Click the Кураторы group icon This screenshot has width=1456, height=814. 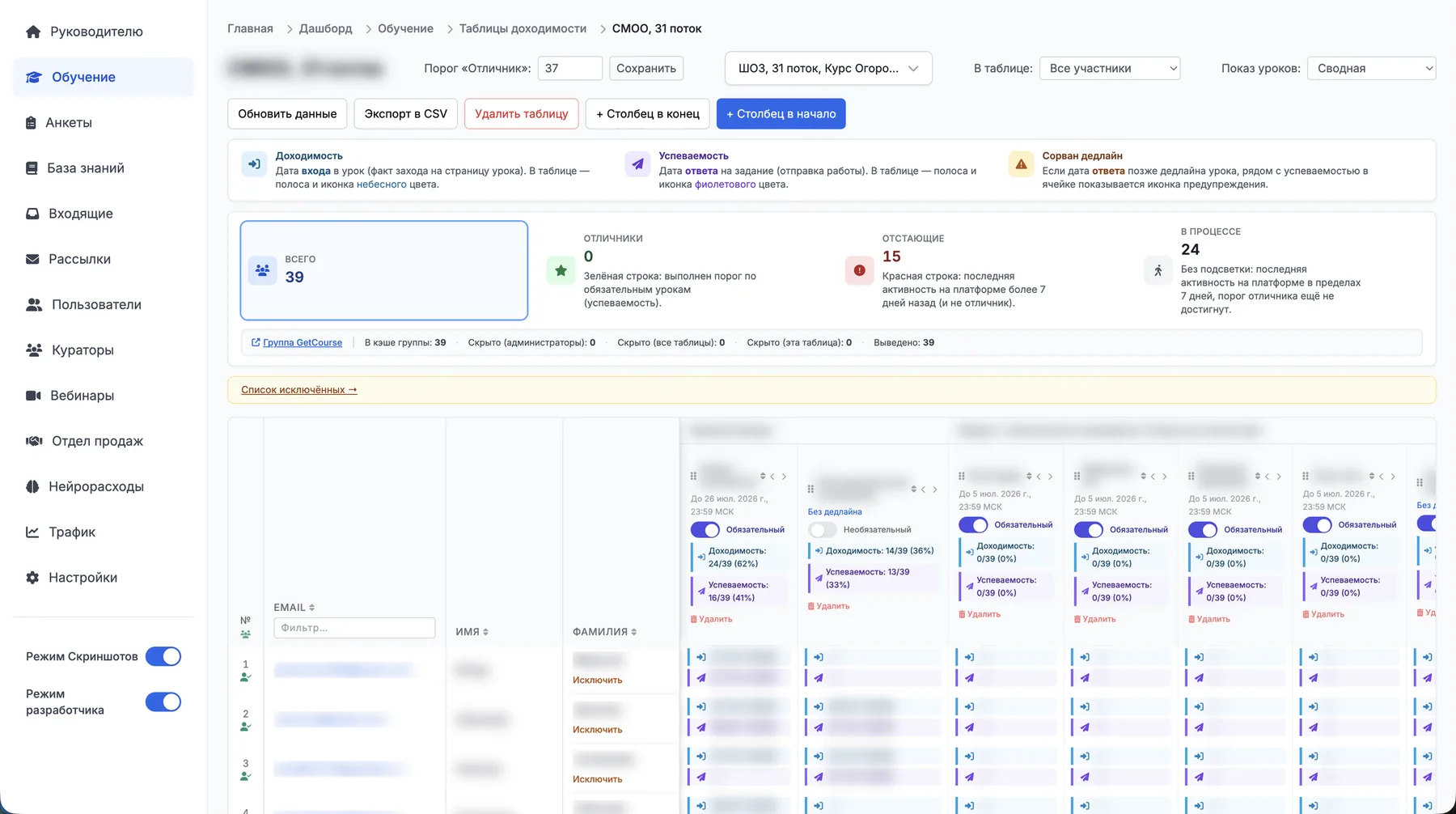[x=34, y=350]
